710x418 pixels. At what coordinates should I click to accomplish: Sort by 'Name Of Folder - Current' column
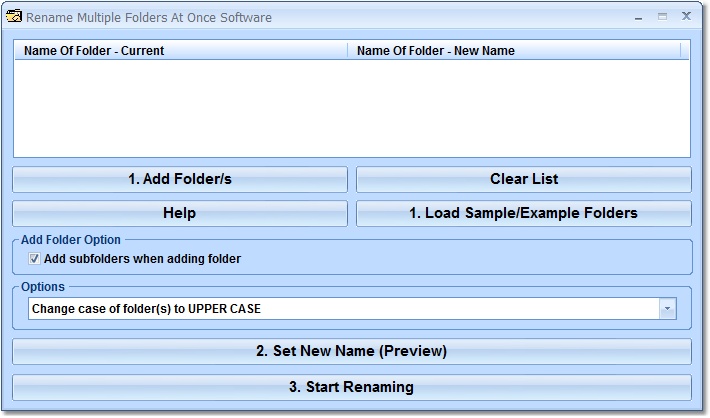(181, 50)
